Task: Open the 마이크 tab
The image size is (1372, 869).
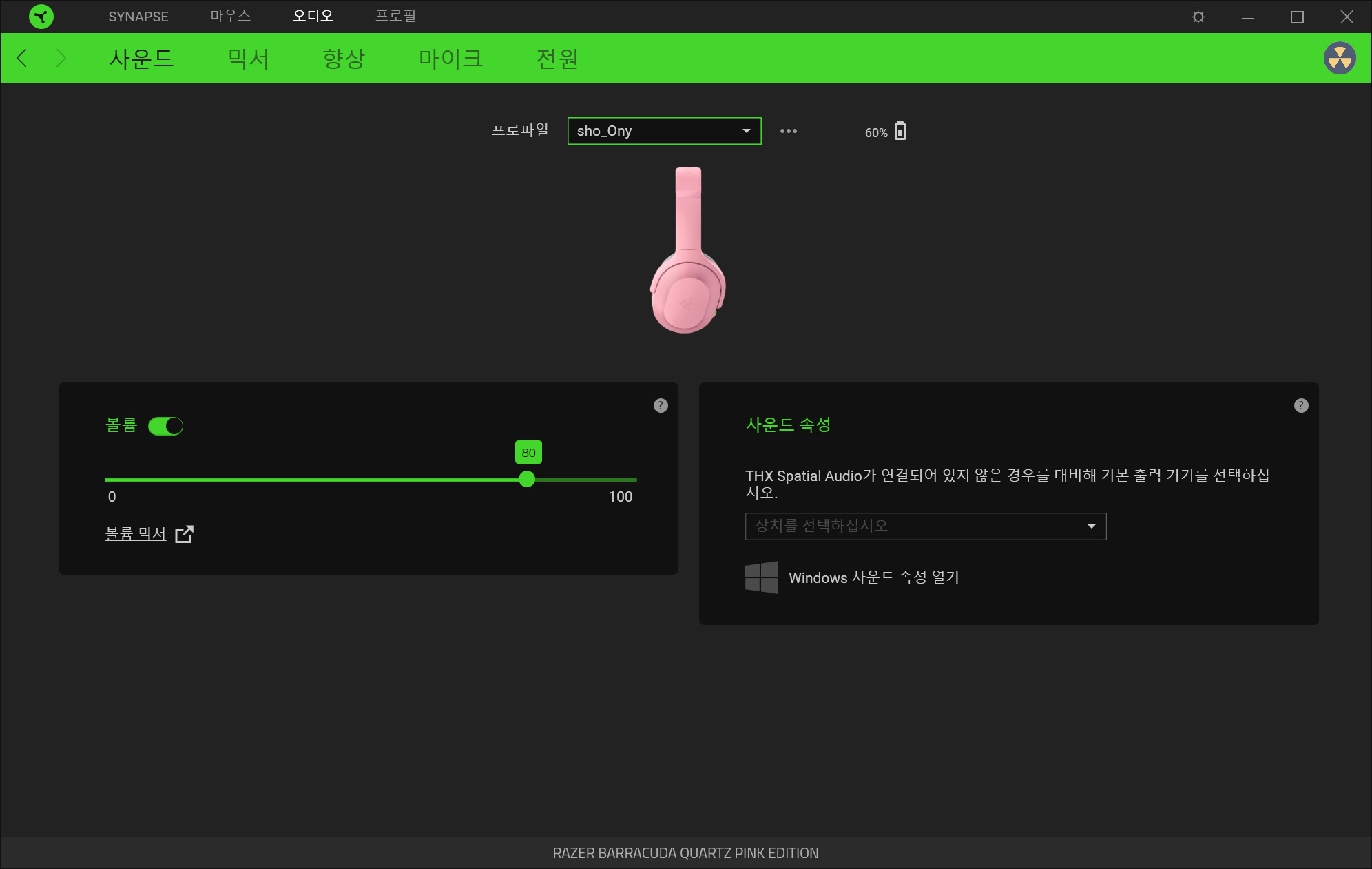Action: [450, 59]
